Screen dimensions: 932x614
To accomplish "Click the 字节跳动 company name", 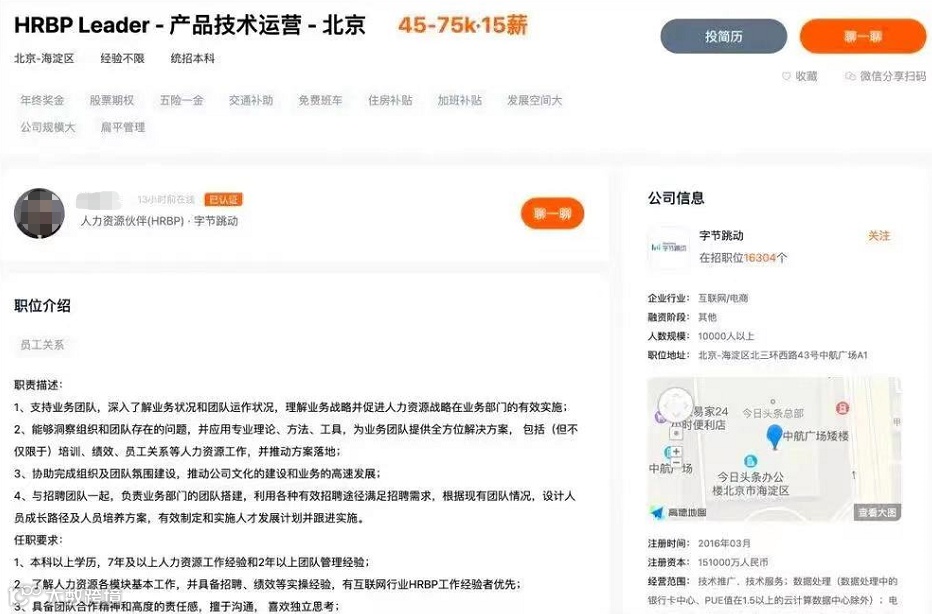I will pyautogui.click(x=721, y=235).
